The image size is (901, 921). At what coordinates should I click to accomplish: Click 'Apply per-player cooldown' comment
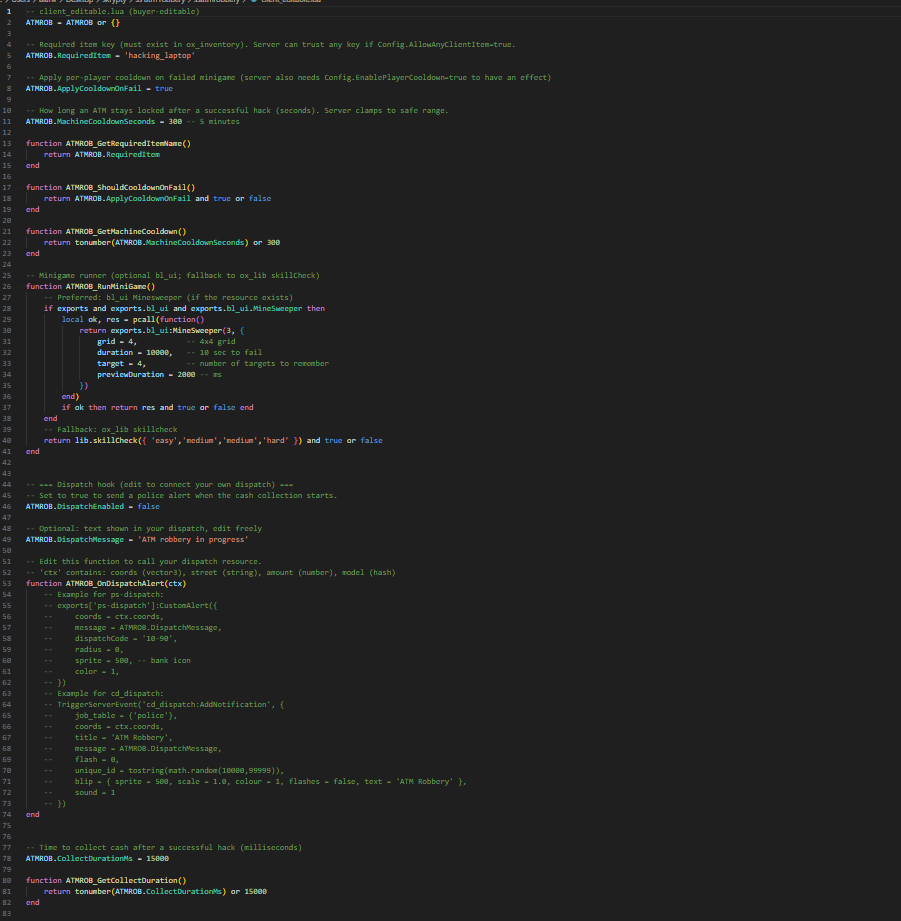coord(288,78)
